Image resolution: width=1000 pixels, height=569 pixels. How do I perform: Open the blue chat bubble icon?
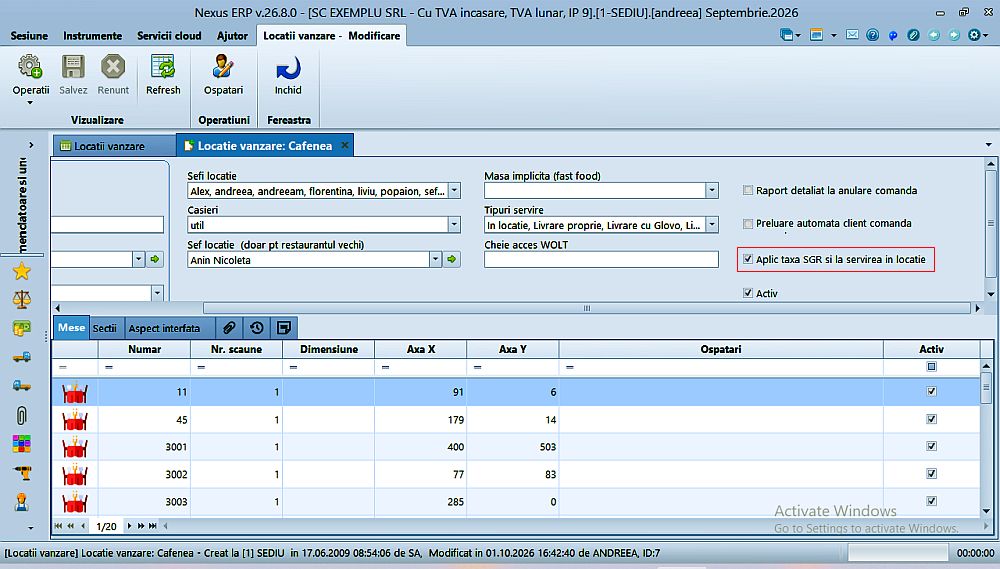pos(893,36)
